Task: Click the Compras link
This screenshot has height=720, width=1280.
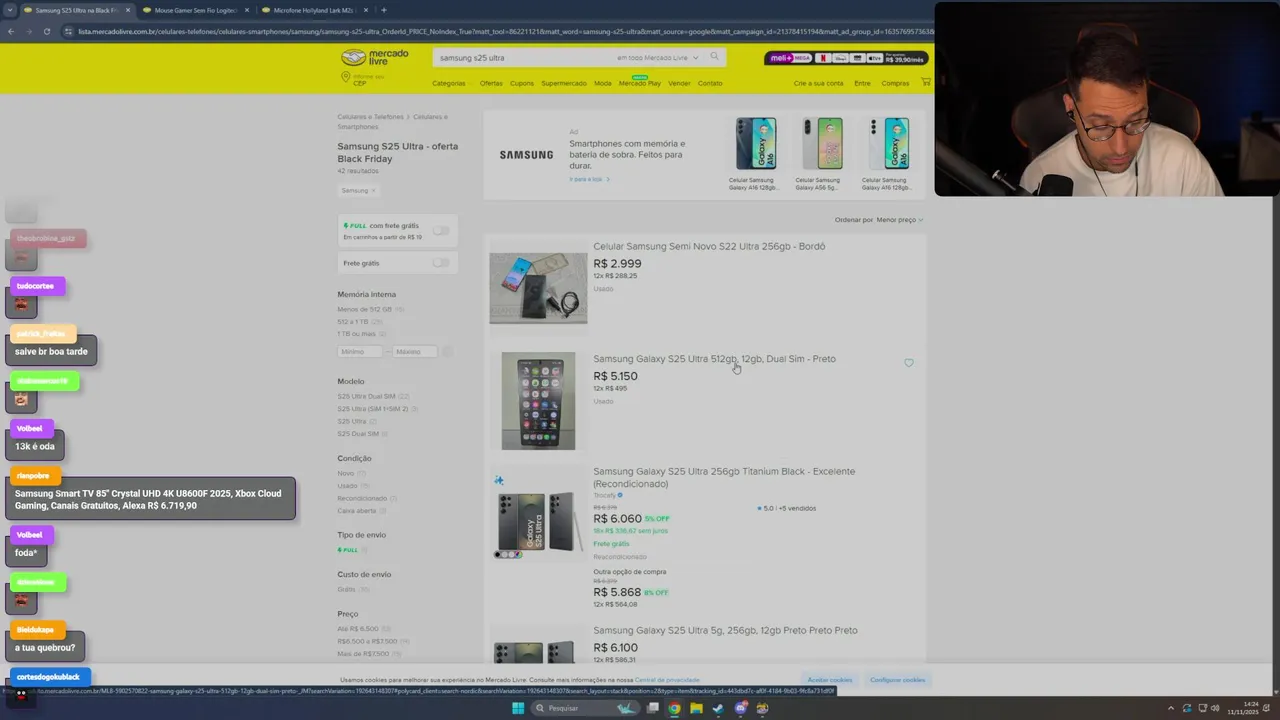Action: click(895, 83)
